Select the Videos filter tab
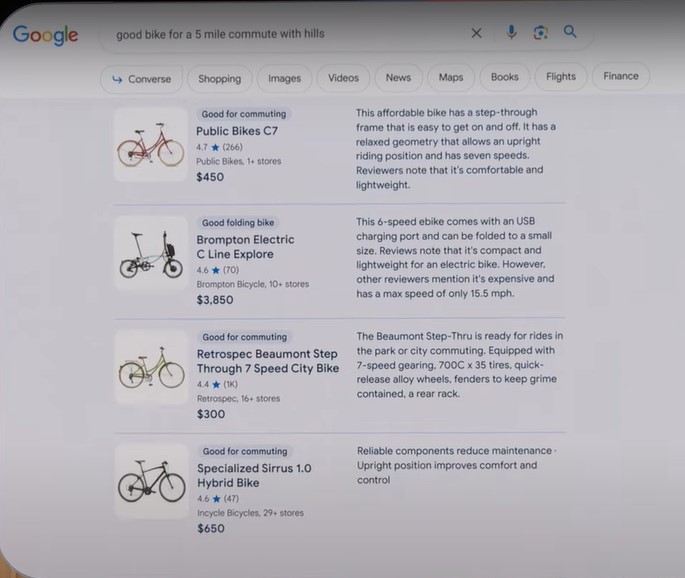 pos(343,78)
